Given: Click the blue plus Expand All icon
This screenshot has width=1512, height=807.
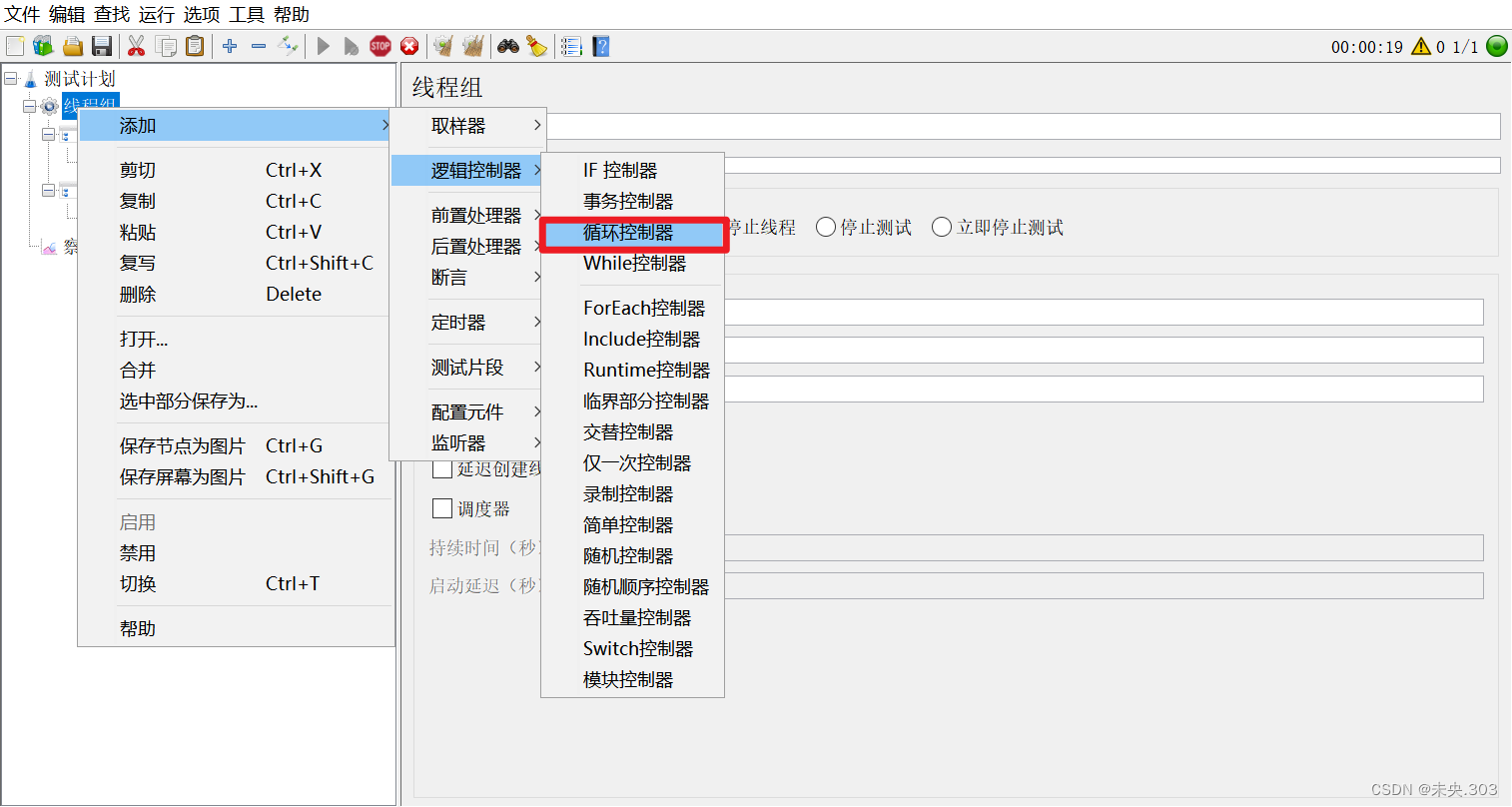Looking at the screenshot, I should click(x=230, y=46).
